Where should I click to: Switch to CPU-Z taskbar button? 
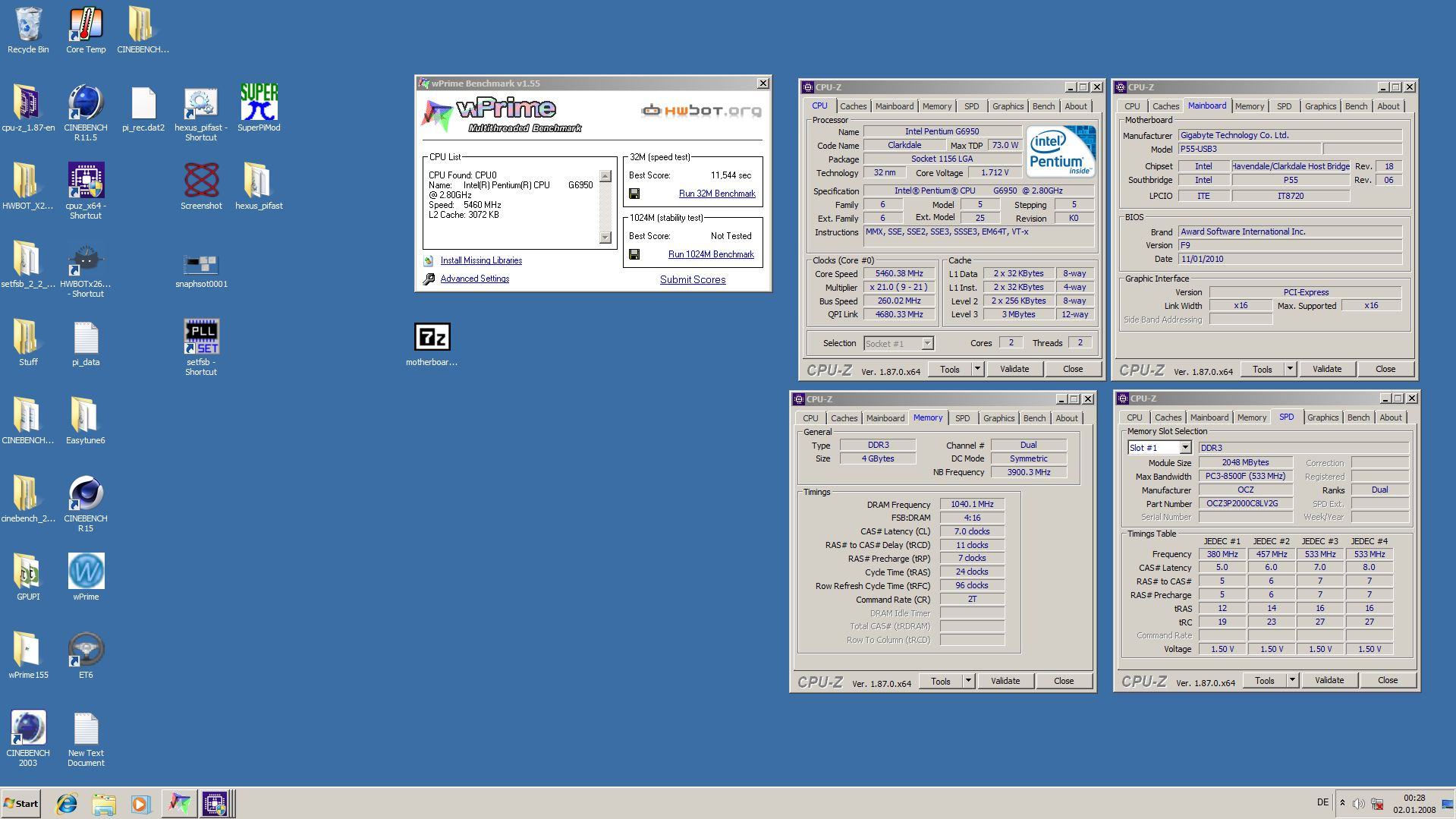(215, 803)
